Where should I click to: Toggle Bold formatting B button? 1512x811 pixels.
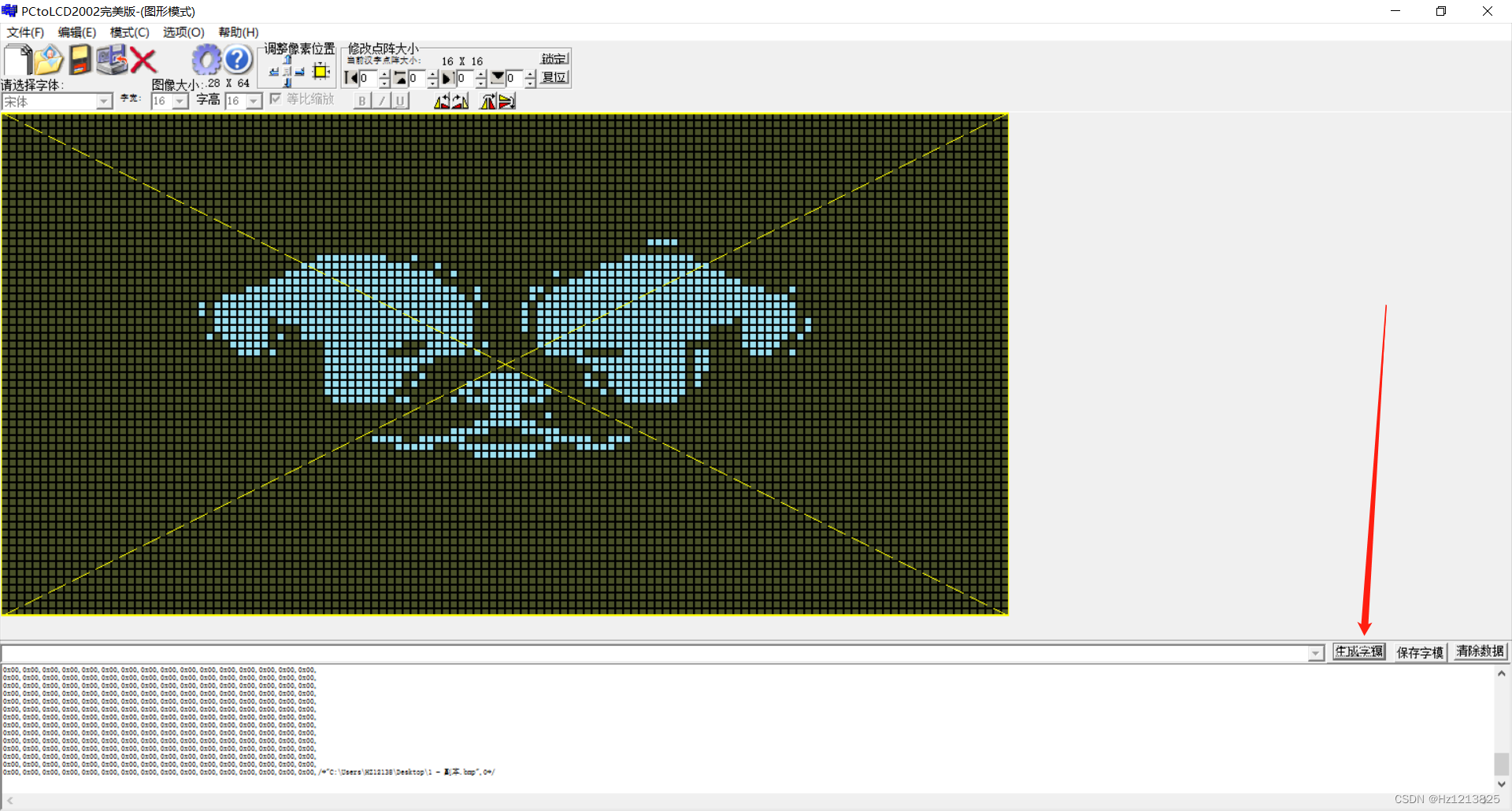[362, 101]
